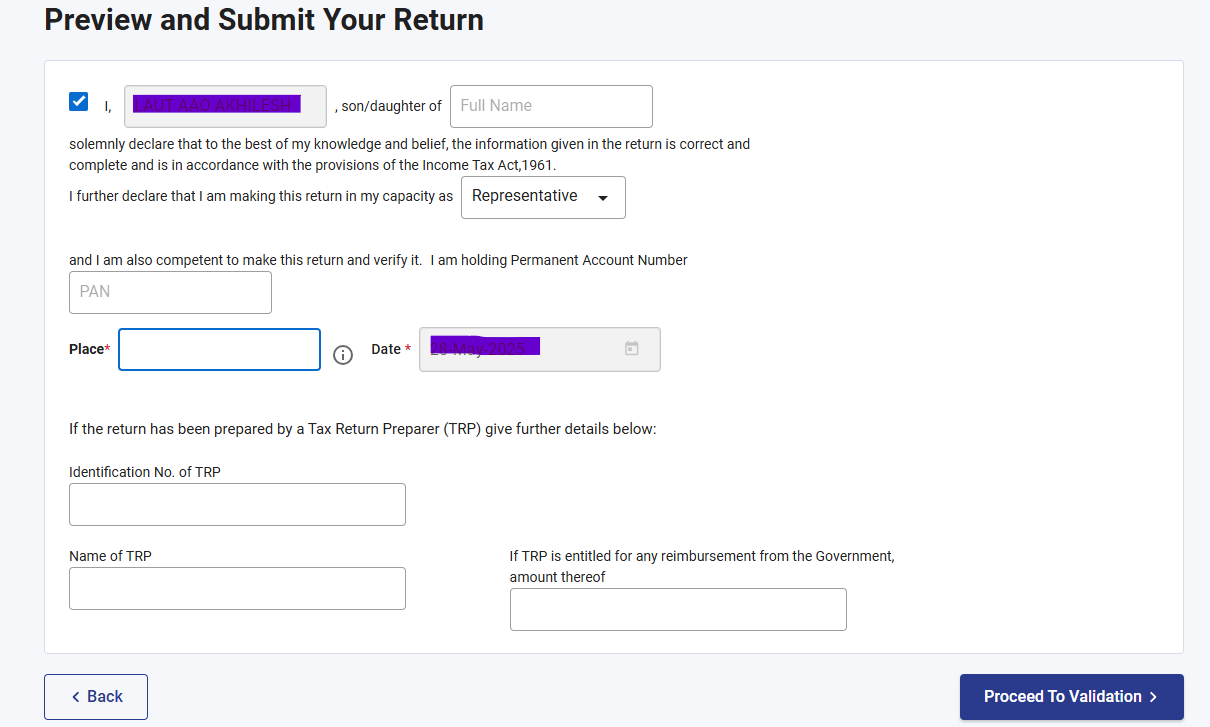The height and width of the screenshot is (727, 1210).
Task: Click the info icon next to Place
Action: 343,355
